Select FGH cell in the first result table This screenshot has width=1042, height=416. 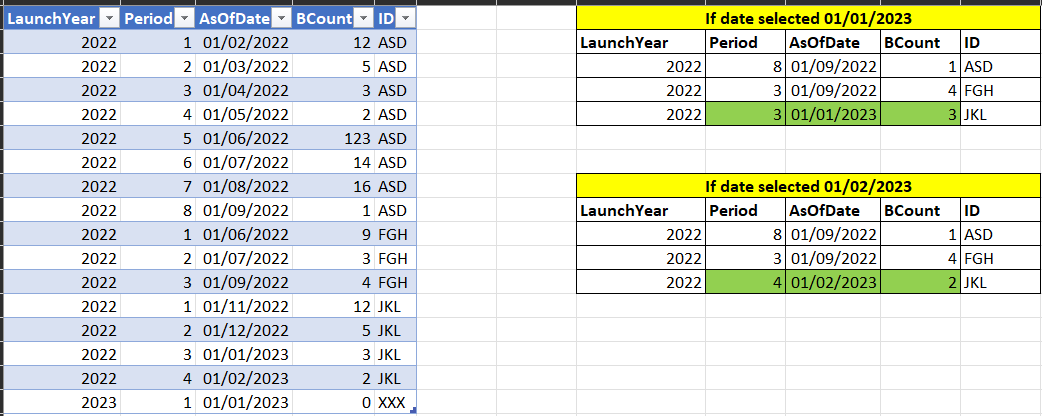[1001, 90]
